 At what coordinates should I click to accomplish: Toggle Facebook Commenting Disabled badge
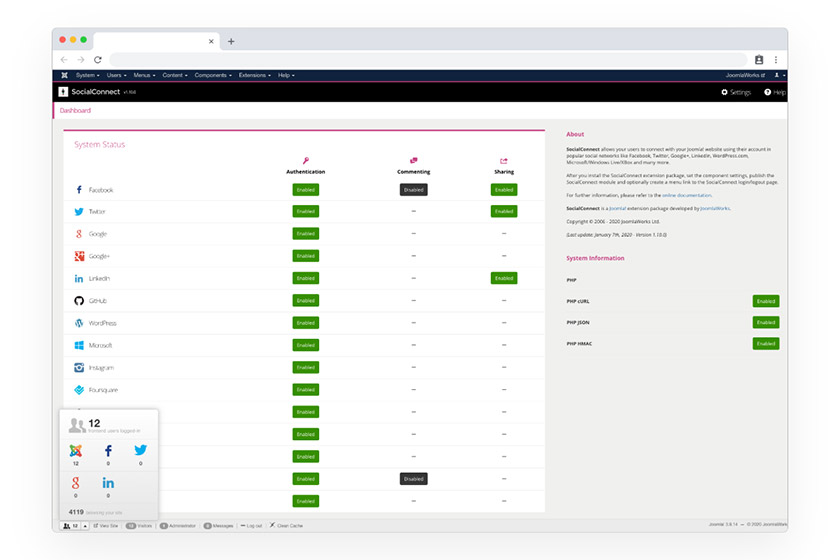pos(414,190)
